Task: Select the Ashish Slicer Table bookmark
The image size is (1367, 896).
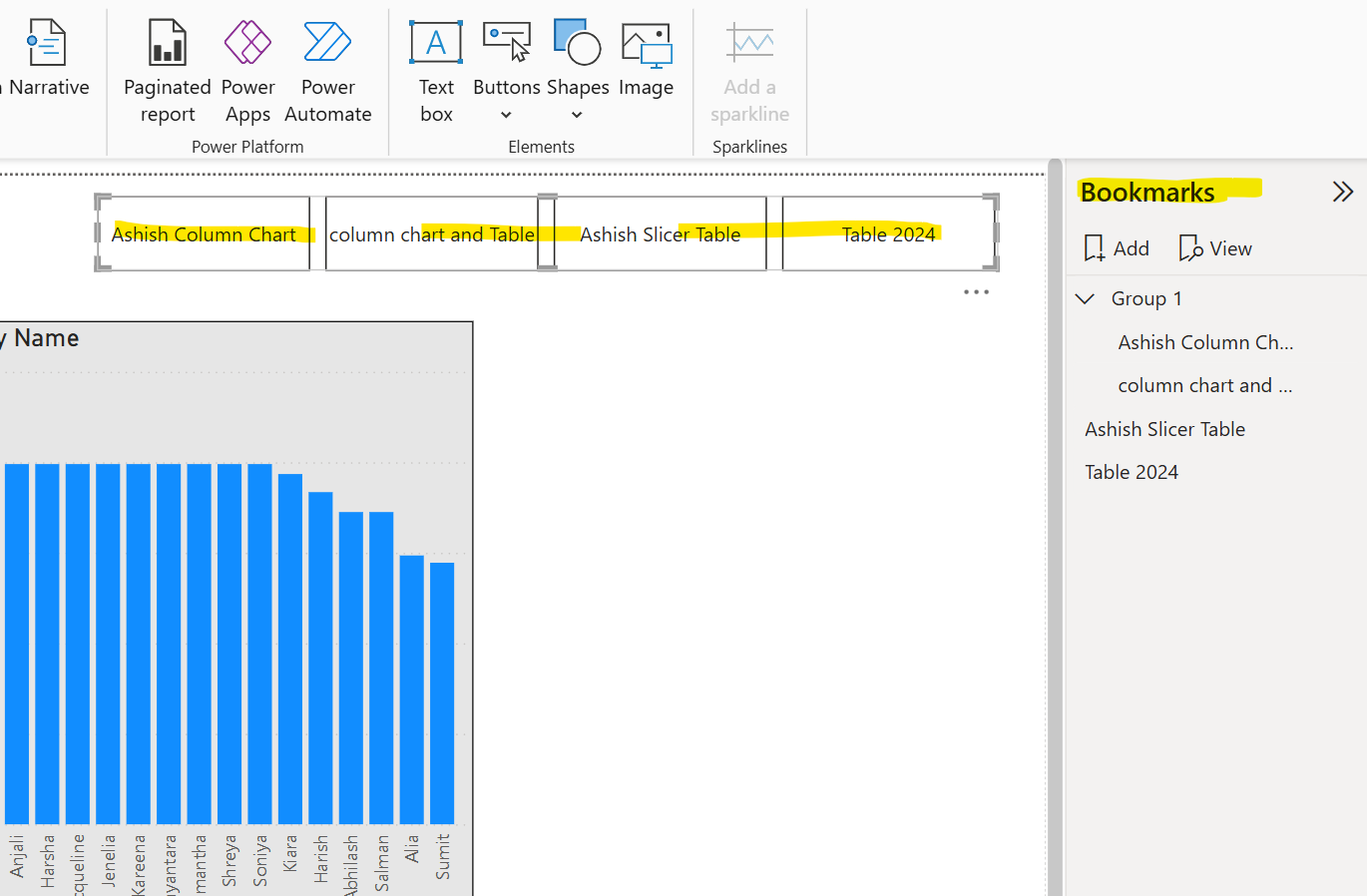Action: (x=1164, y=428)
